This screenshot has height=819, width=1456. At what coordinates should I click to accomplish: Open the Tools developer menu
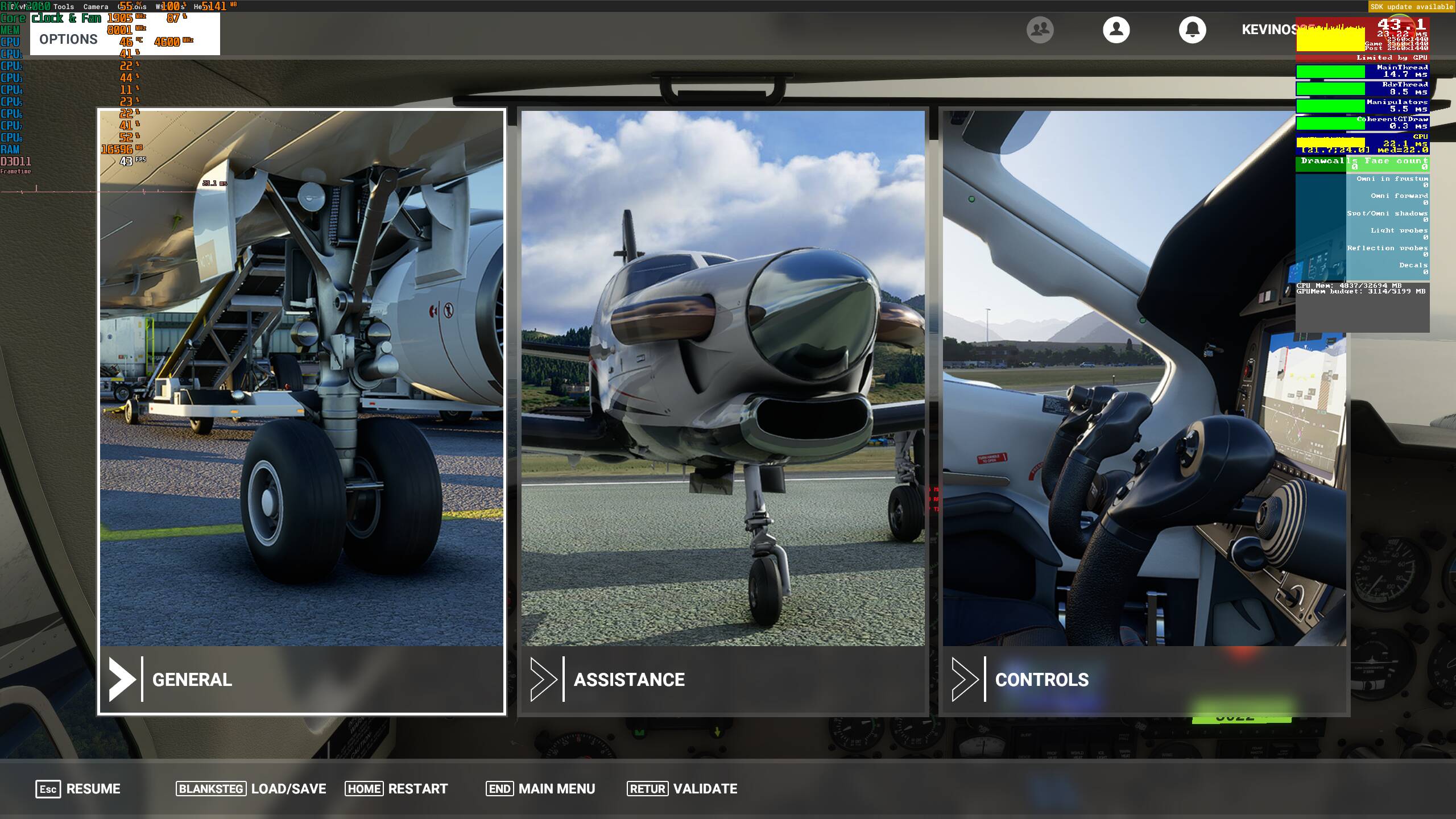(64, 7)
